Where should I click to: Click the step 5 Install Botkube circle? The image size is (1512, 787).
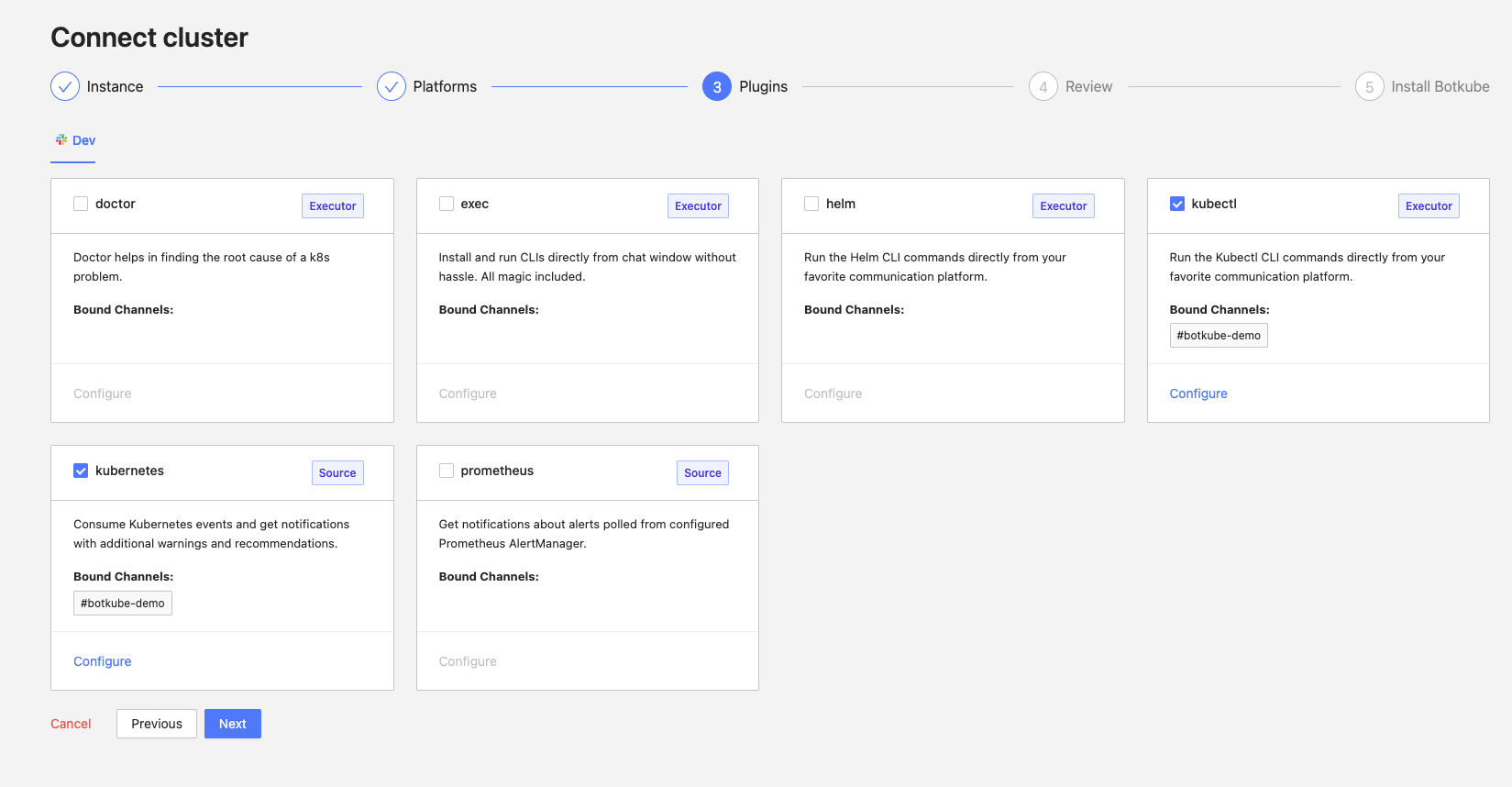pyautogui.click(x=1370, y=86)
